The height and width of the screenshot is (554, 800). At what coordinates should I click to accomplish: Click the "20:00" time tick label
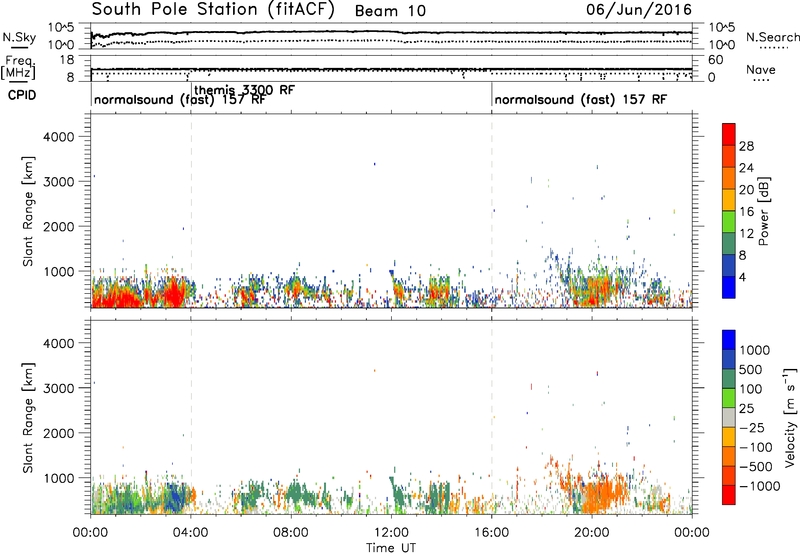point(592,533)
